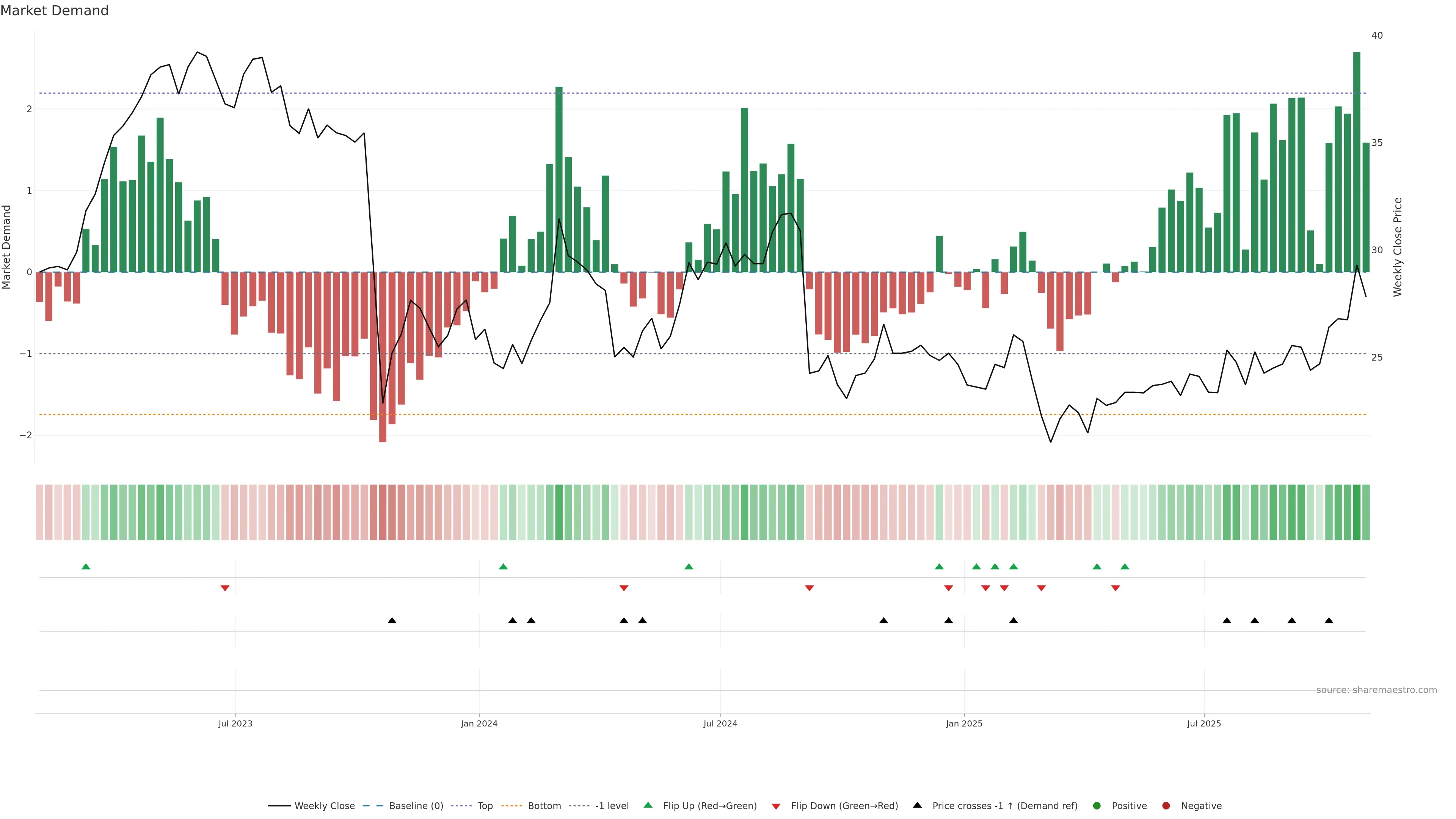Screen dimensions: 1456x819
Task: Click leftmost black price-cross triangle marker
Action: click(x=392, y=621)
